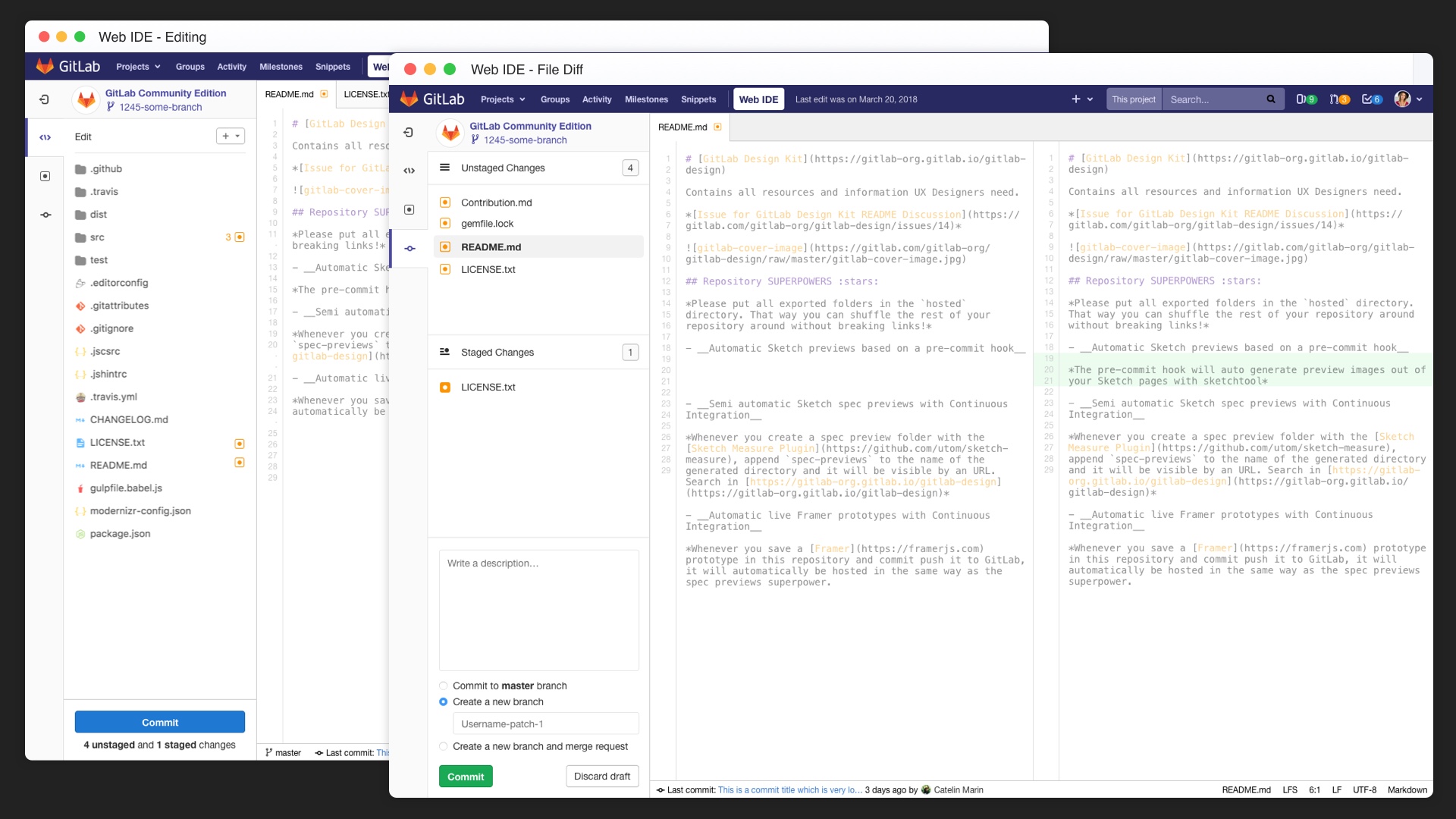Click the commit description text area
The image size is (1456, 819).
point(538,610)
